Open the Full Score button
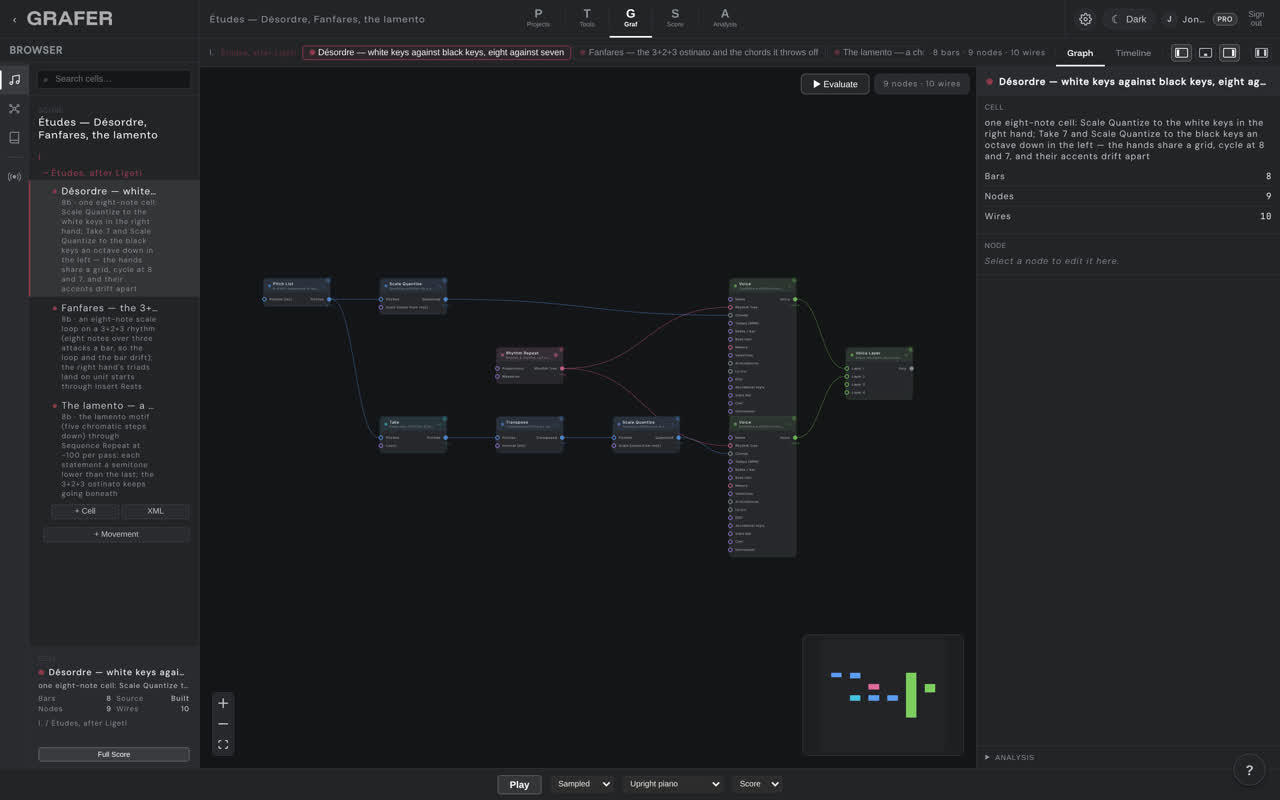Viewport: 1280px width, 800px height. click(114, 754)
